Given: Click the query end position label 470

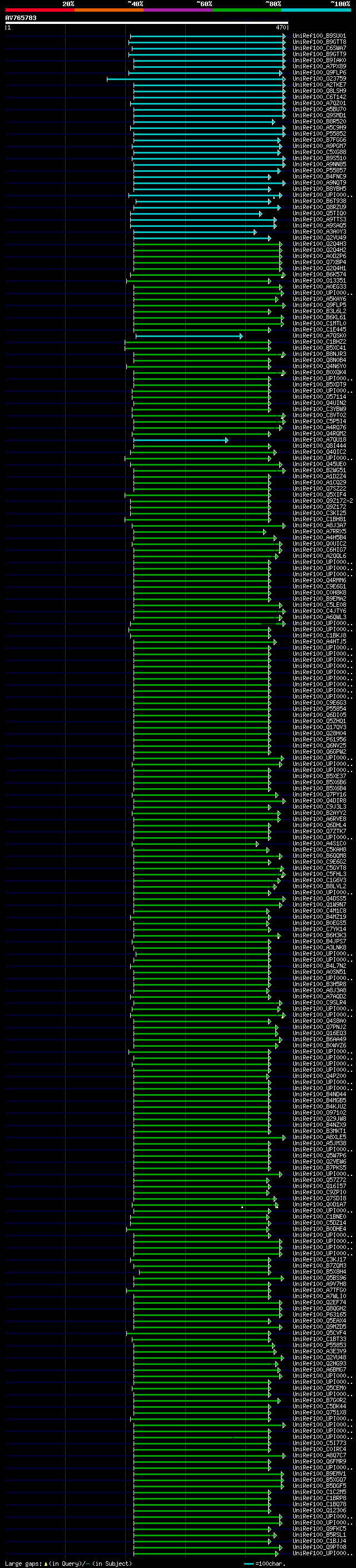Looking at the screenshot, I should (280, 27).
